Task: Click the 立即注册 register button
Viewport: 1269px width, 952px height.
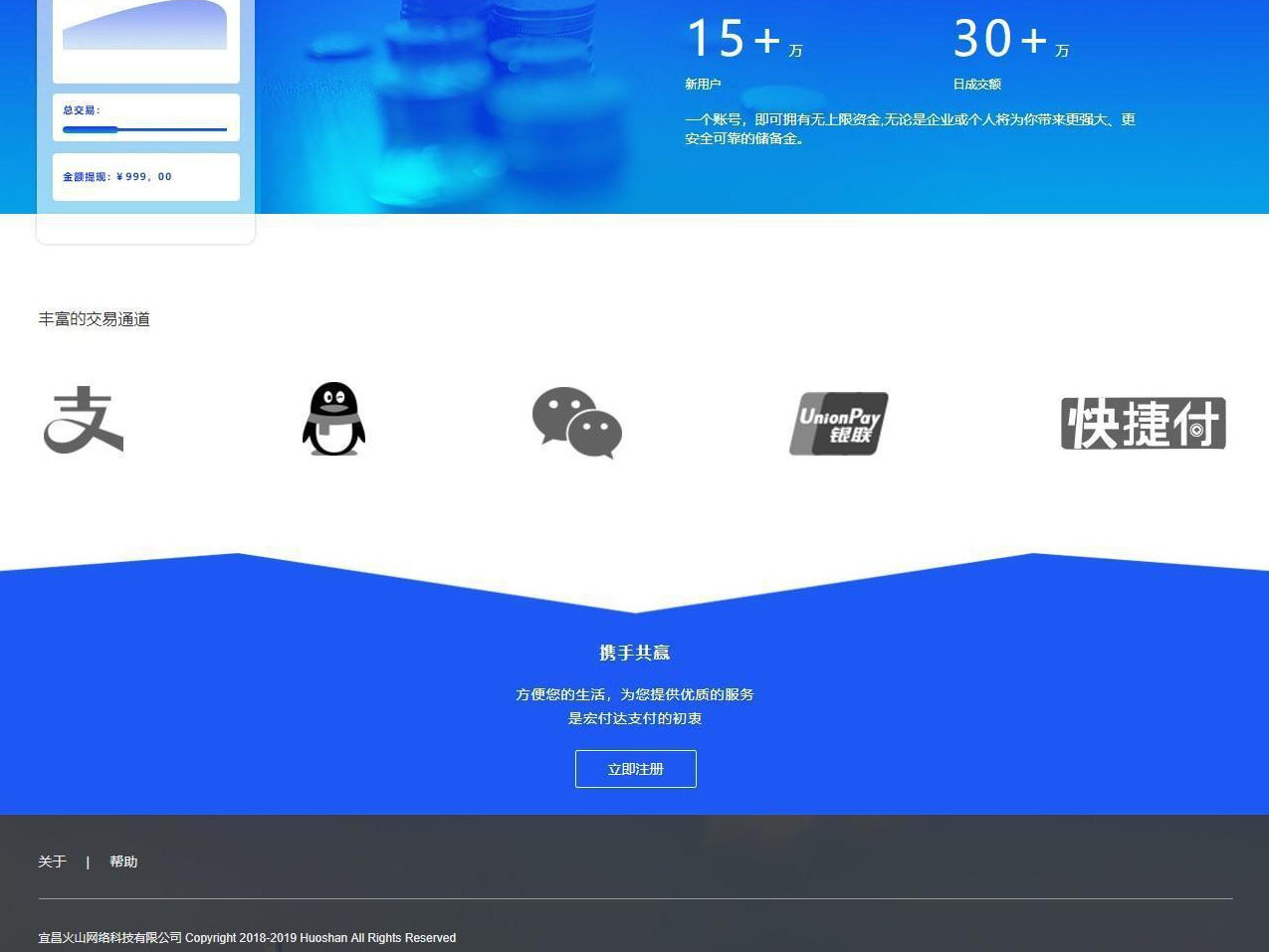Action: click(x=636, y=769)
